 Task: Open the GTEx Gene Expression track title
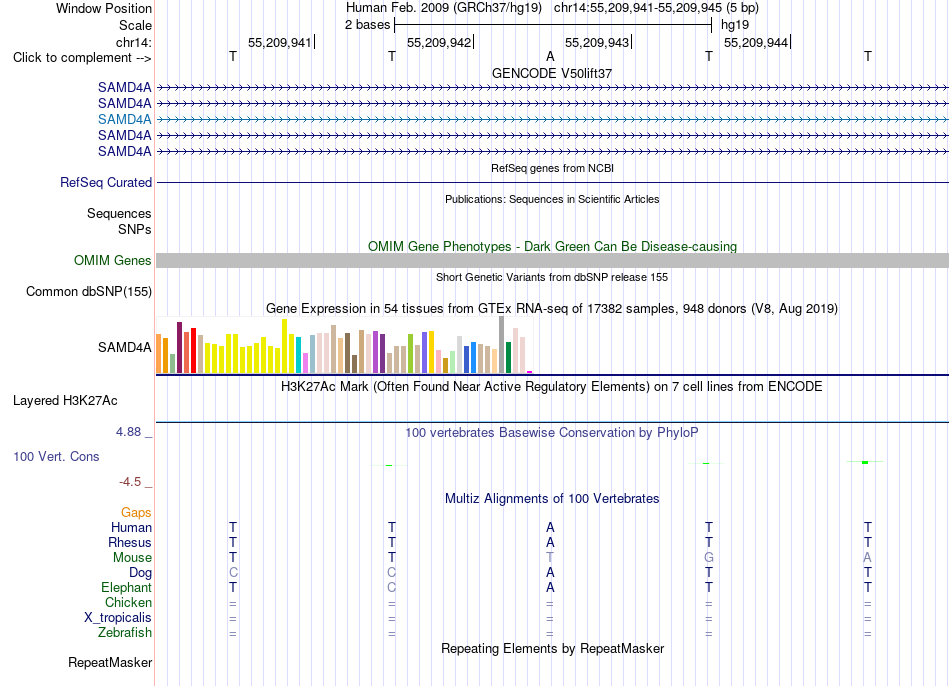[552, 308]
